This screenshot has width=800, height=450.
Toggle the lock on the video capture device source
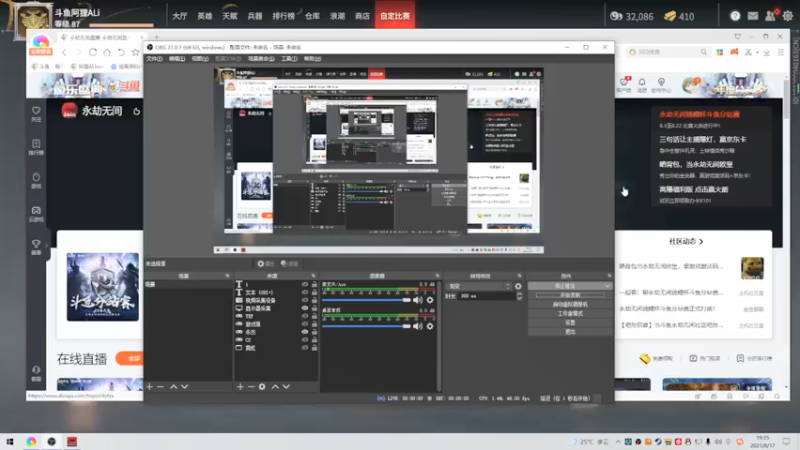[x=314, y=300]
